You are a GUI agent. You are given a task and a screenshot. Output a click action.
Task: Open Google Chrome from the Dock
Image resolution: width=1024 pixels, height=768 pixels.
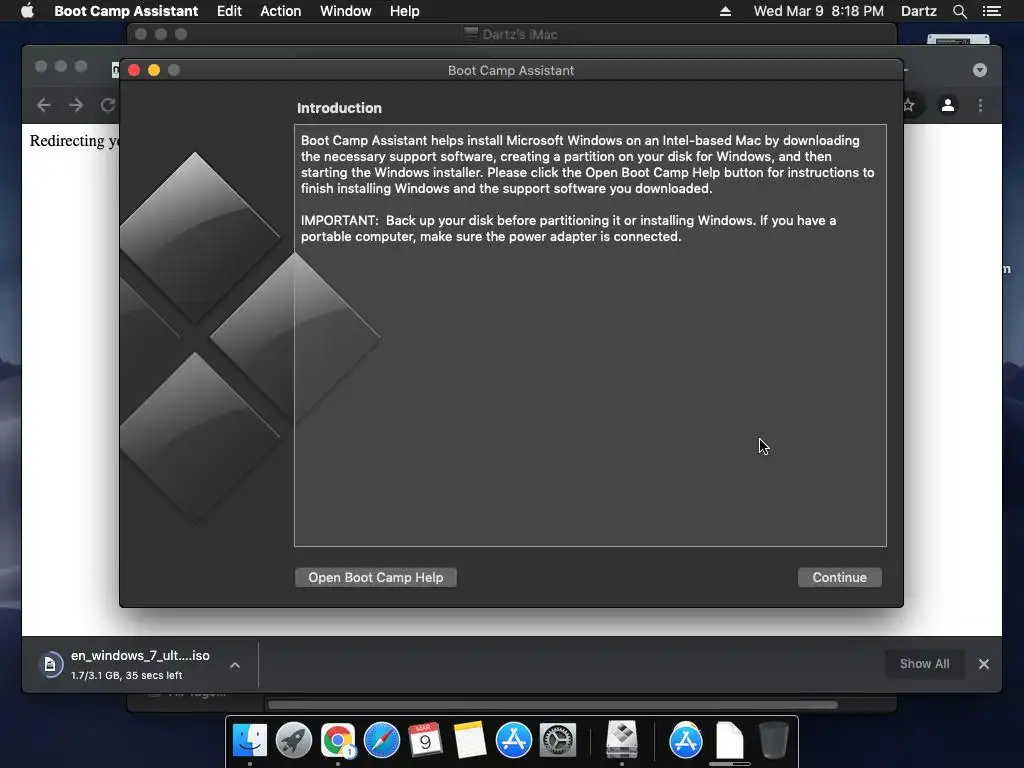[x=337, y=740]
